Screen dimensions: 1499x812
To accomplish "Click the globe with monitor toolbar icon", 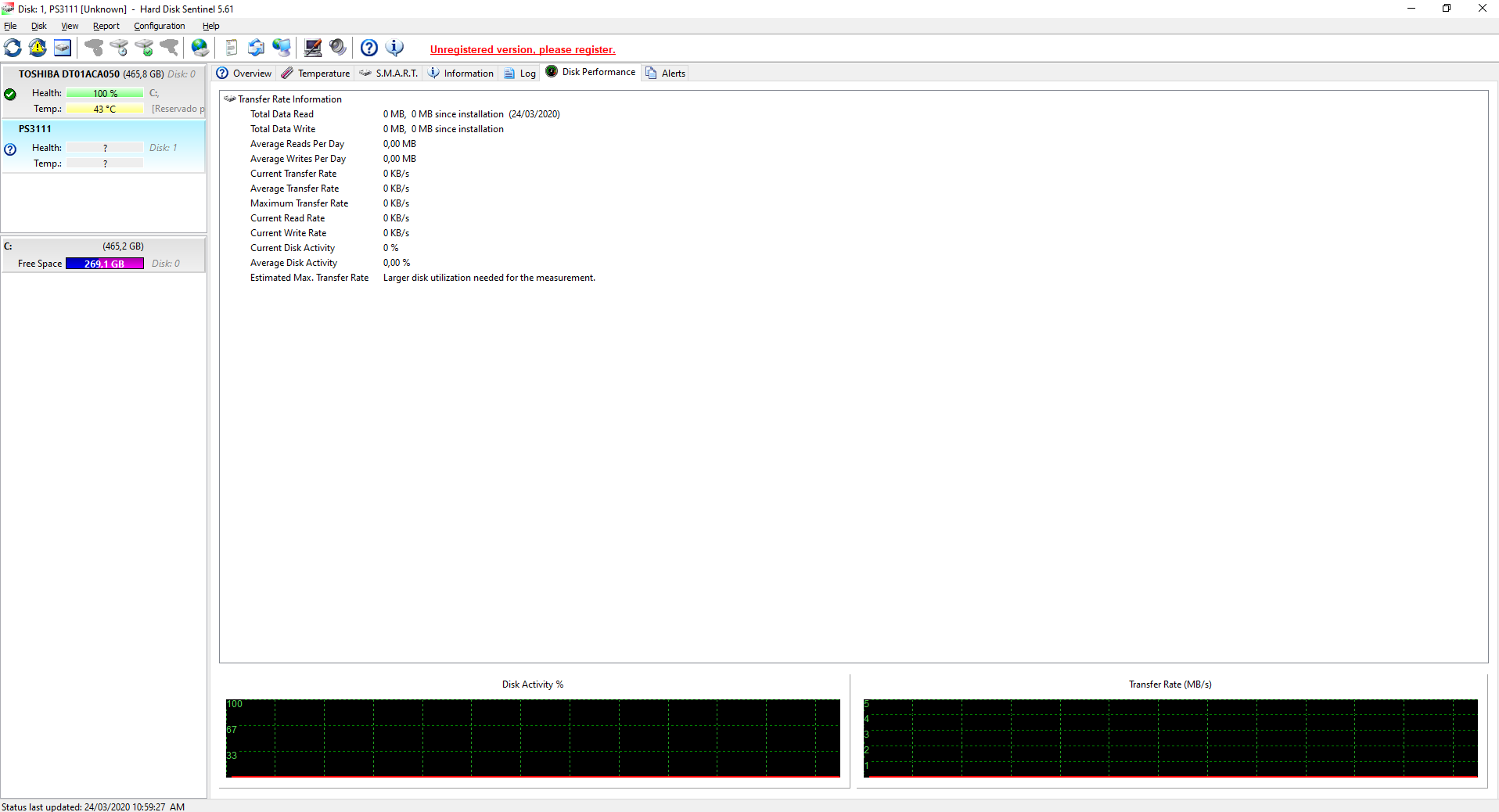I will [282, 48].
